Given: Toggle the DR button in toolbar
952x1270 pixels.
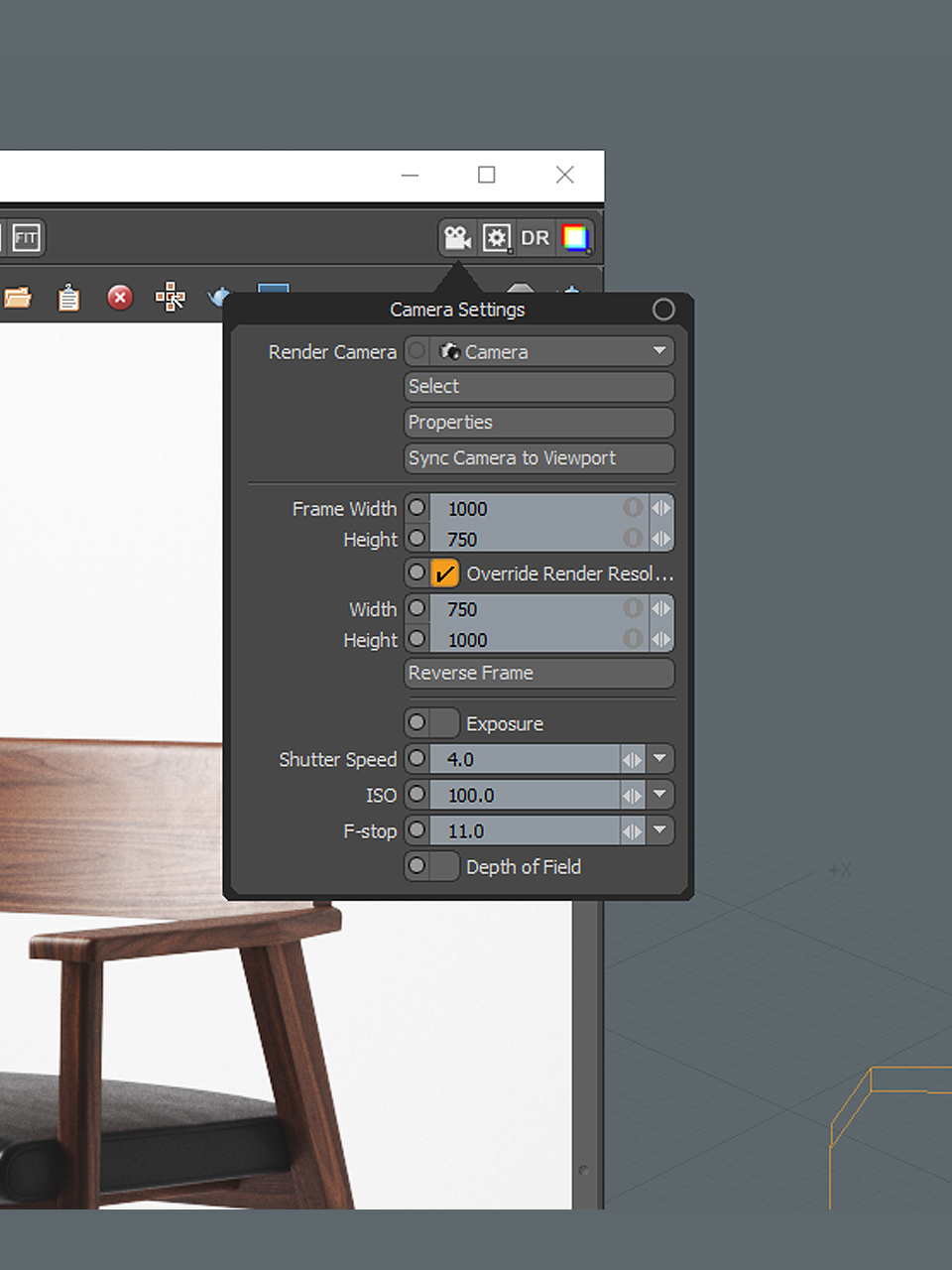Looking at the screenshot, I should [x=535, y=238].
